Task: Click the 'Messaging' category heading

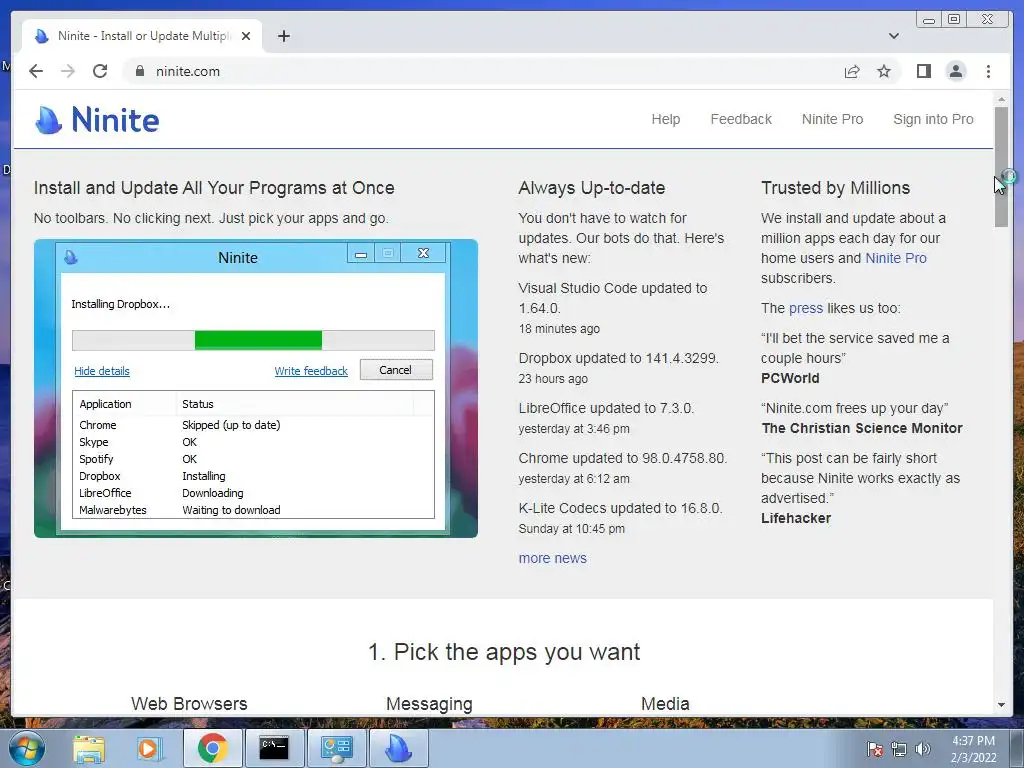Action: coord(429,704)
